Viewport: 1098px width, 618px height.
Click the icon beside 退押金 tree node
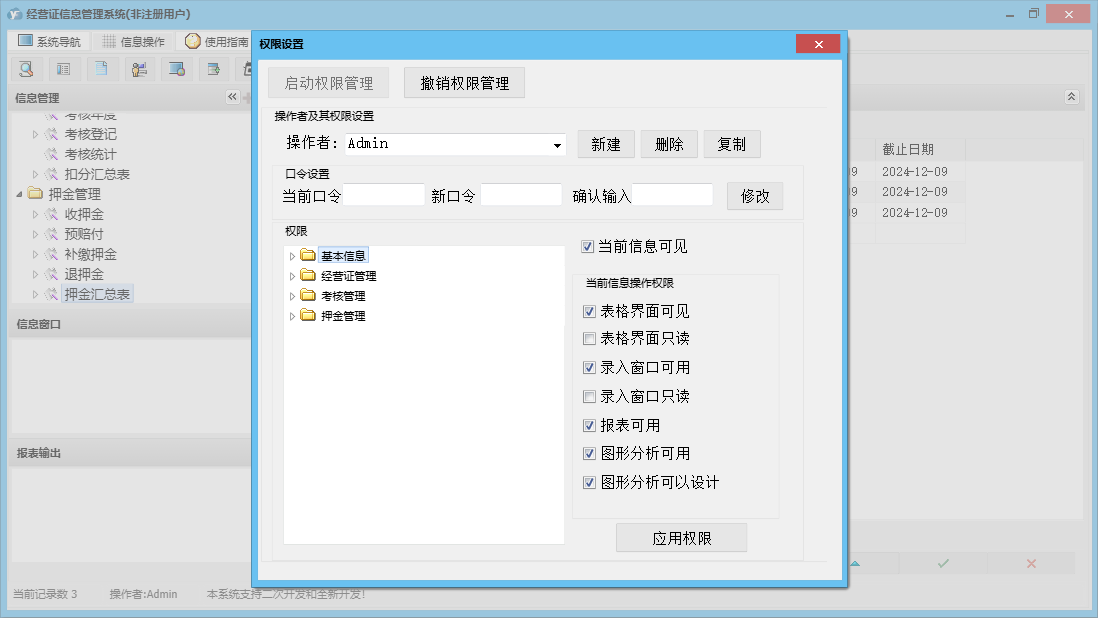(51, 274)
